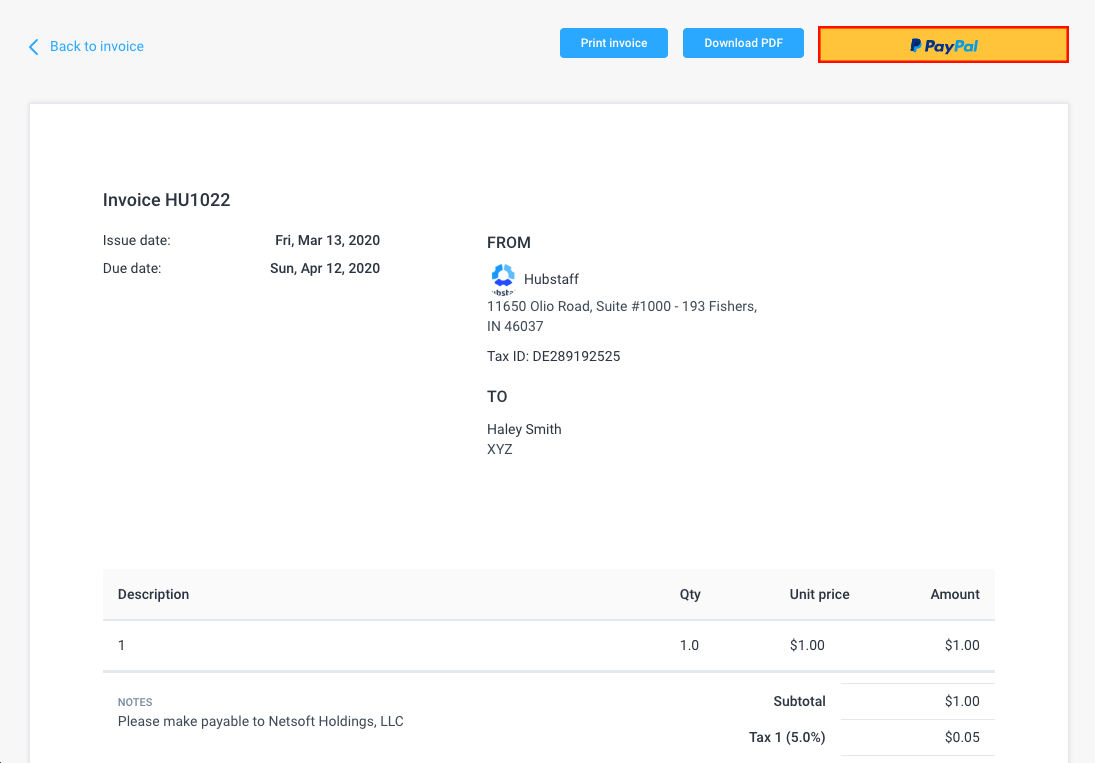
Task: Click the Qty column header
Action: click(x=690, y=594)
